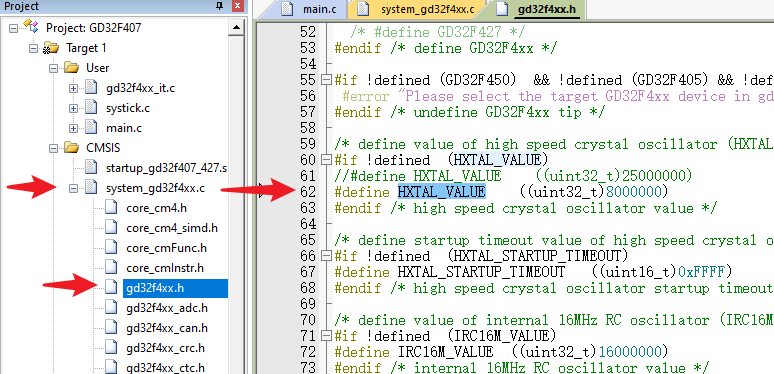Click the gd32f4xx.h header file icon

111,288
